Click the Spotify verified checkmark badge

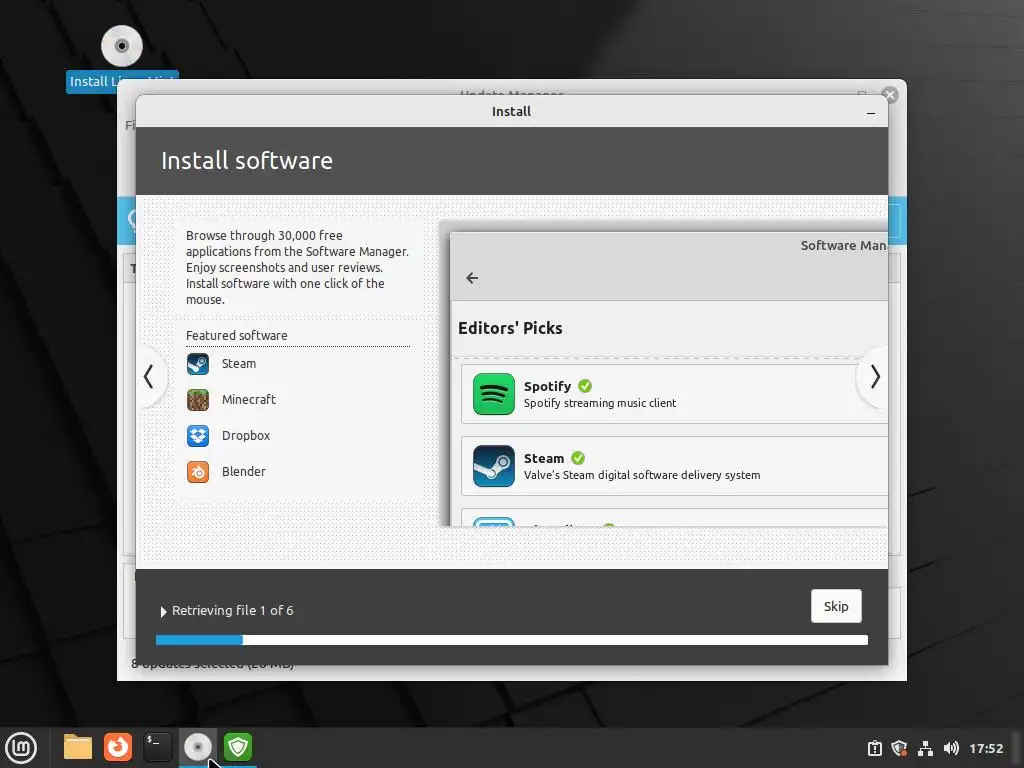(x=585, y=386)
